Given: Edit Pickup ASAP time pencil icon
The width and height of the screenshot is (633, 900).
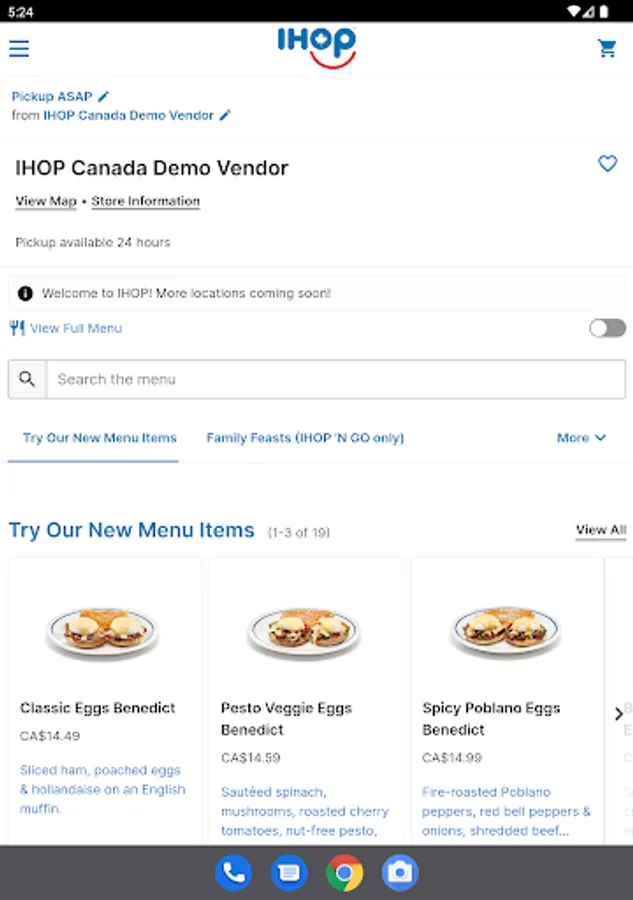Looking at the screenshot, I should pos(104,97).
